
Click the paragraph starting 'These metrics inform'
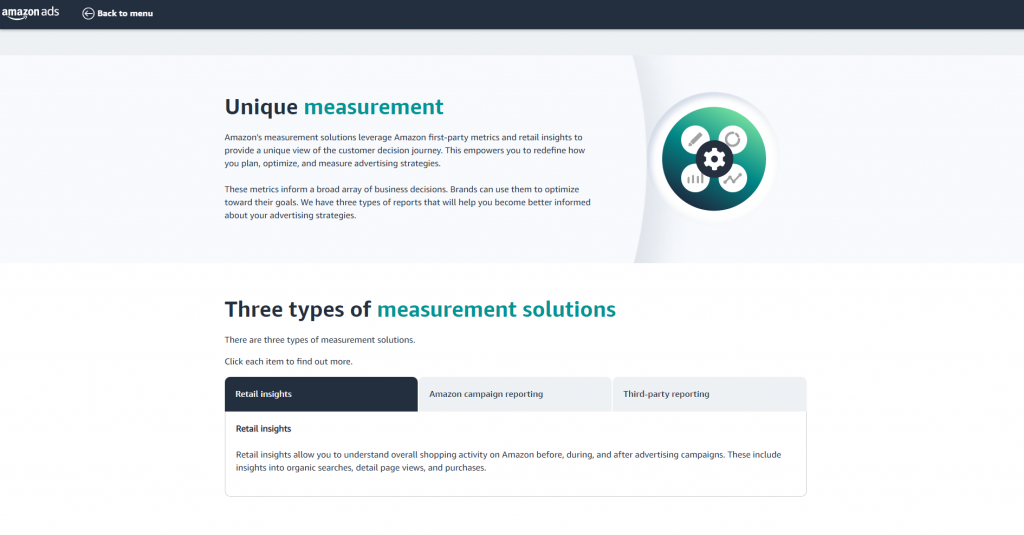[408, 202]
